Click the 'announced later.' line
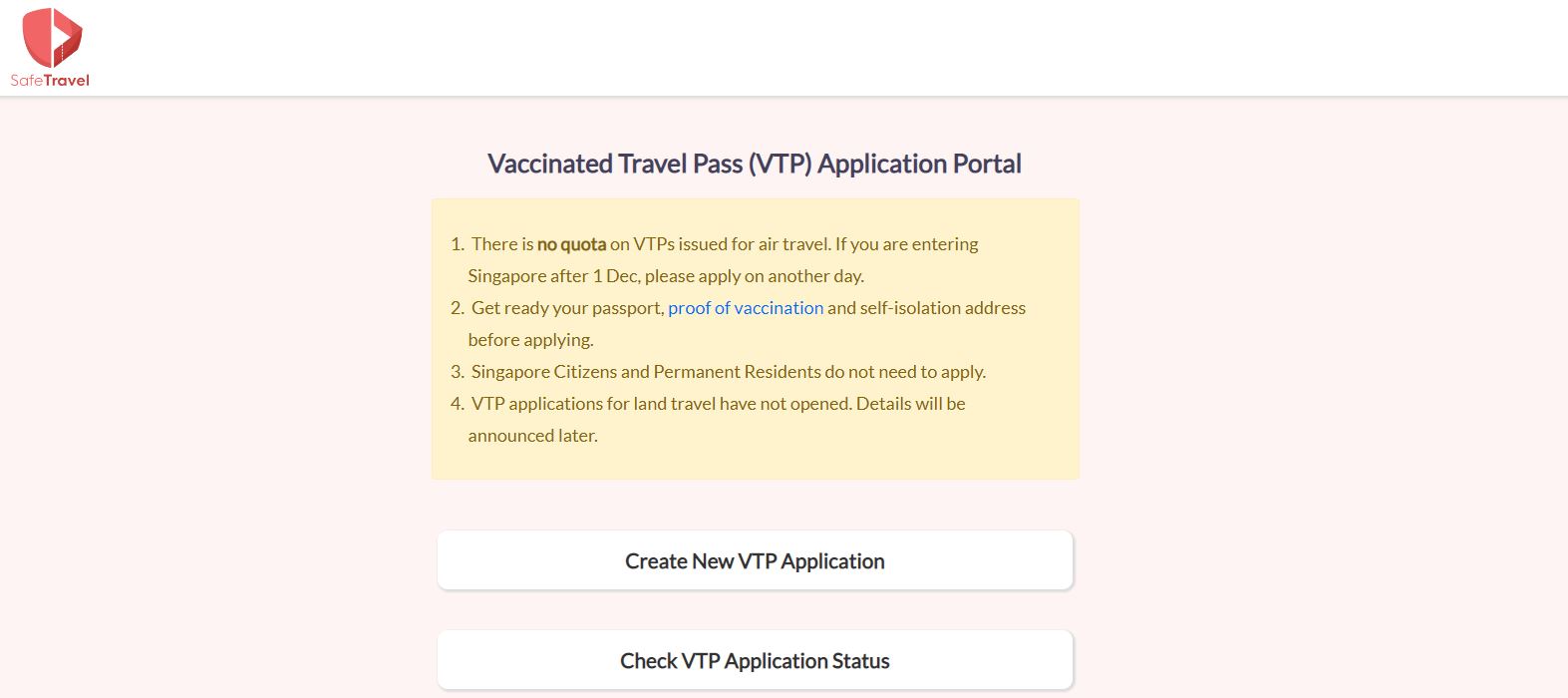Image resolution: width=1568 pixels, height=698 pixels. [532, 436]
